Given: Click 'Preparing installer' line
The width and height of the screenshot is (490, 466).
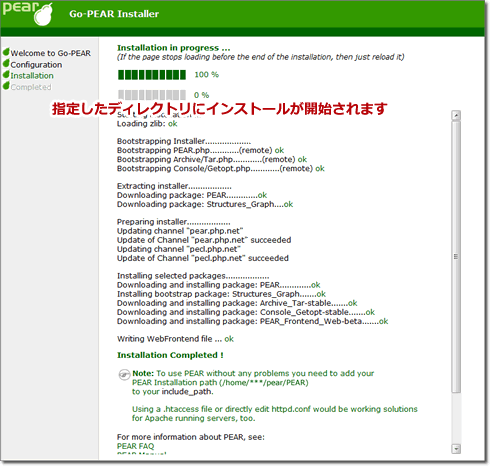Looking at the screenshot, I should (174, 222).
